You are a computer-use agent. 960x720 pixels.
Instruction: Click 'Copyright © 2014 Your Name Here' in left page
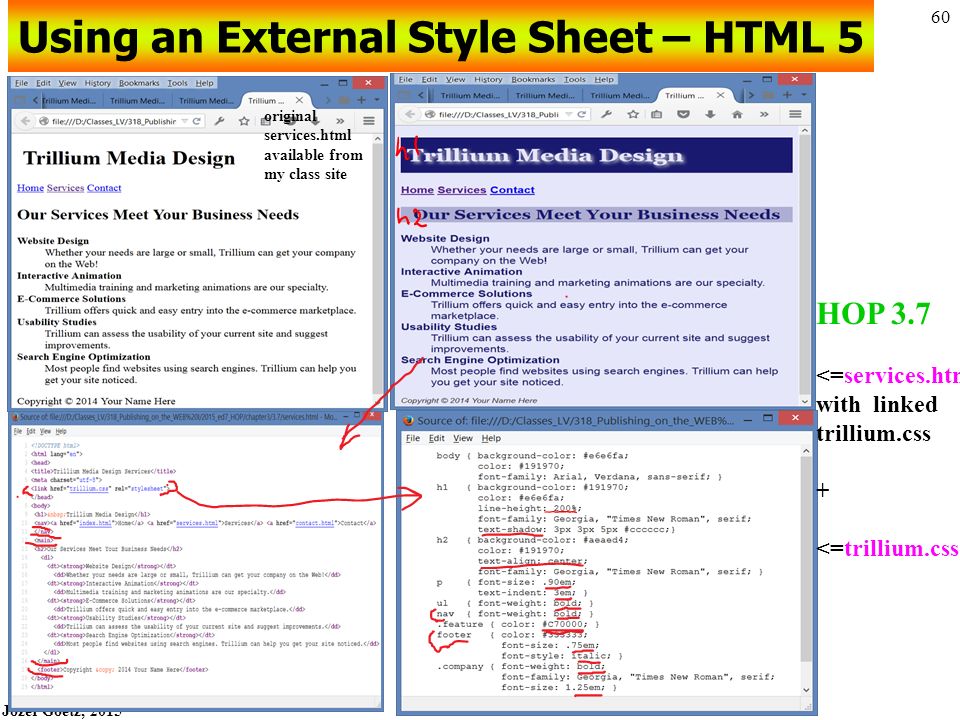pos(96,401)
